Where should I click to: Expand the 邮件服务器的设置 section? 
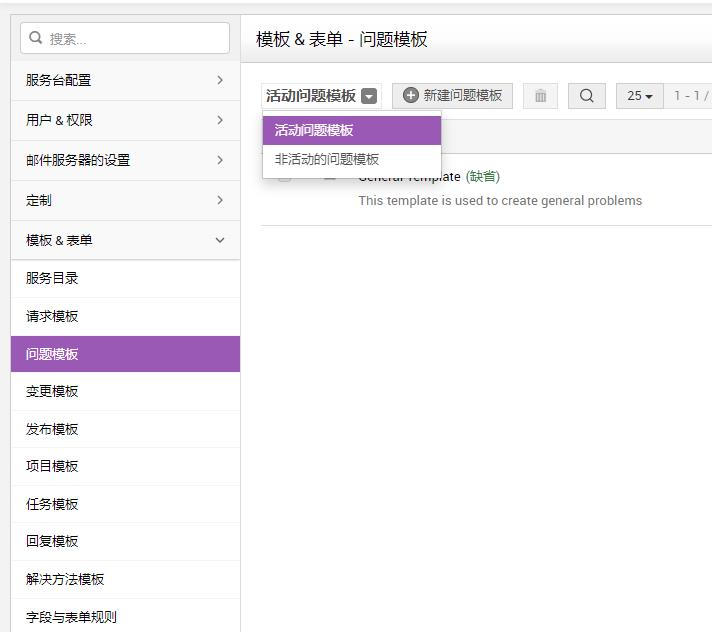coord(220,160)
